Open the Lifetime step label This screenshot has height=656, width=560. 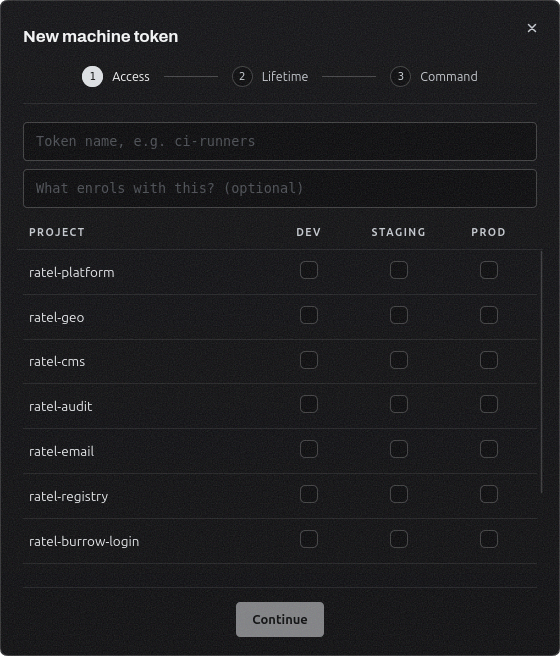(x=285, y=77)
